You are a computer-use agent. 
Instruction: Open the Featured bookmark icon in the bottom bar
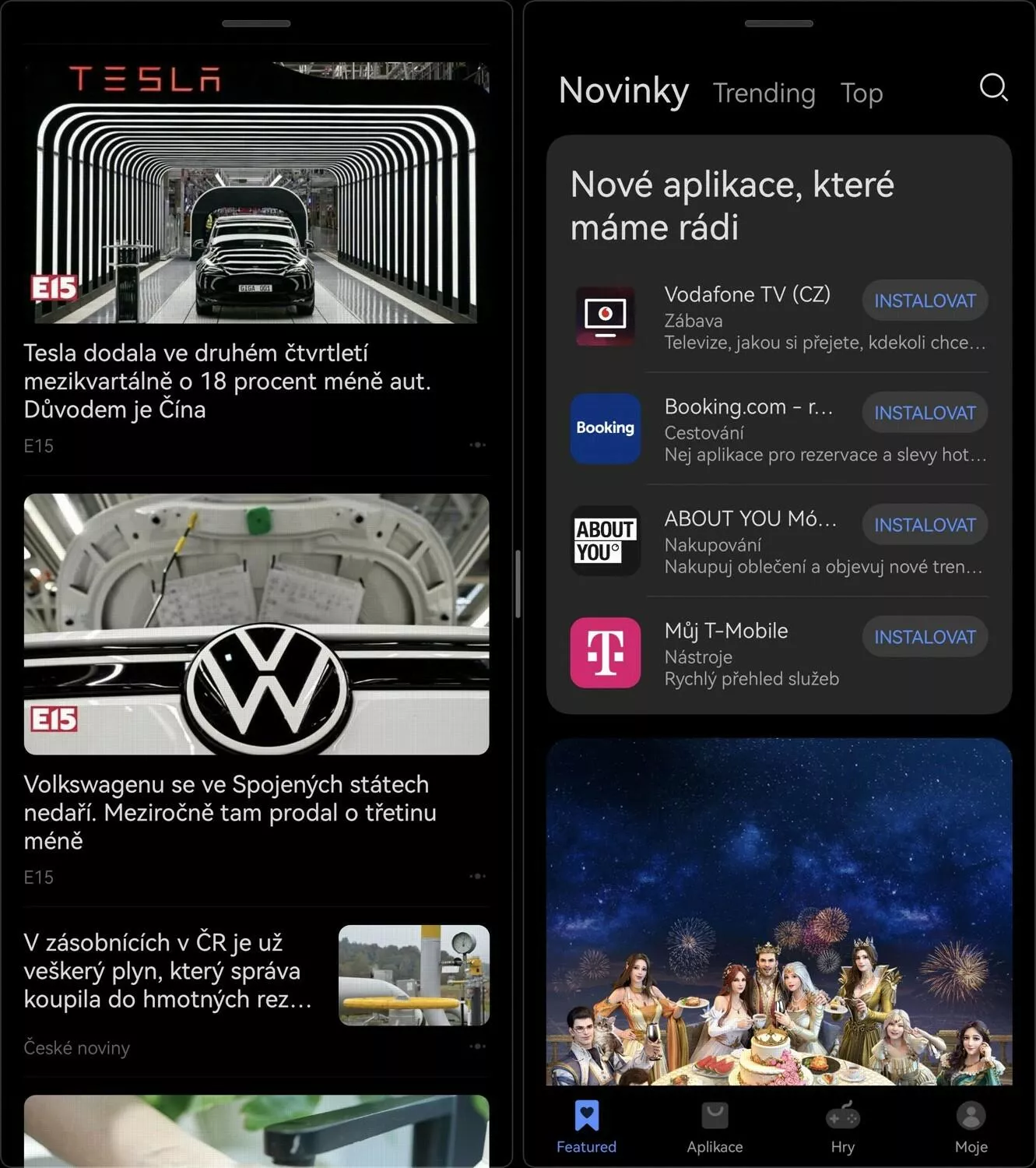coord(587,1115)
